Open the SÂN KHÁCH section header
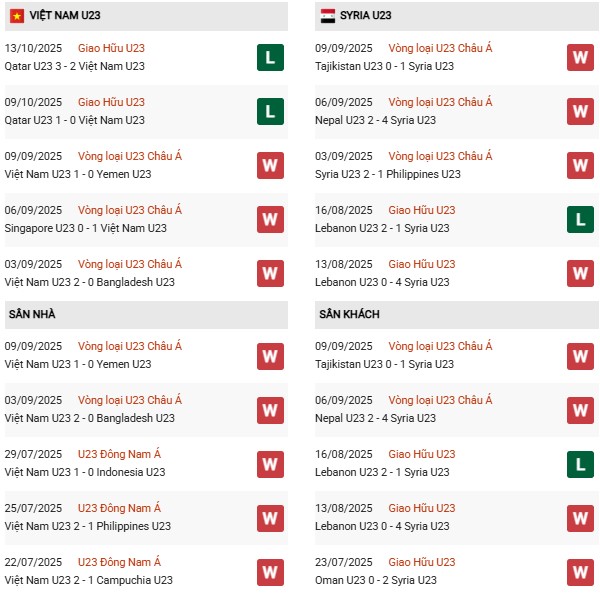Screen dimensions: 600x593 point(350,314)
